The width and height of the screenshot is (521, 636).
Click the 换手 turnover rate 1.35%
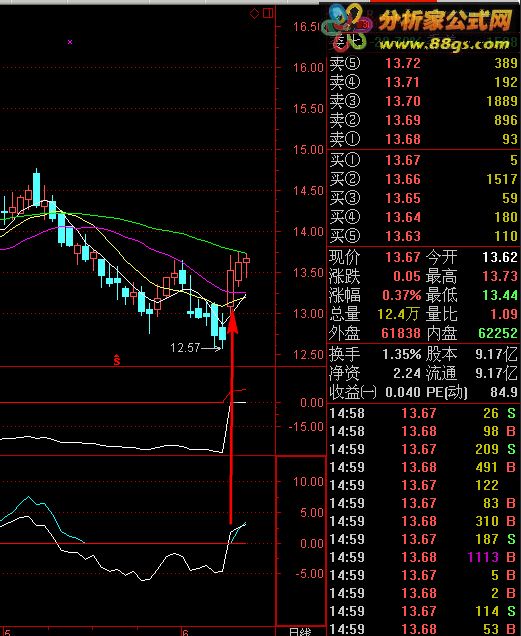coord(402,355)
